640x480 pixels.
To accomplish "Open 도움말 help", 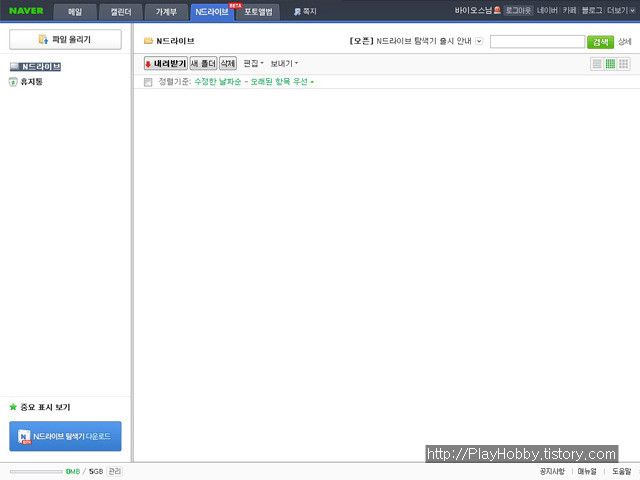I will tap(621, 471).
